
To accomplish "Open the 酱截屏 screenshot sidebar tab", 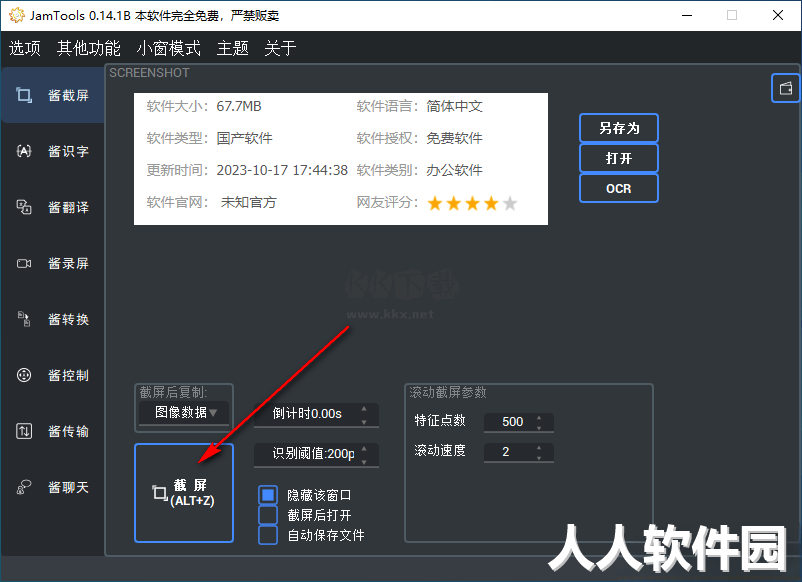I will click(52, 95).
